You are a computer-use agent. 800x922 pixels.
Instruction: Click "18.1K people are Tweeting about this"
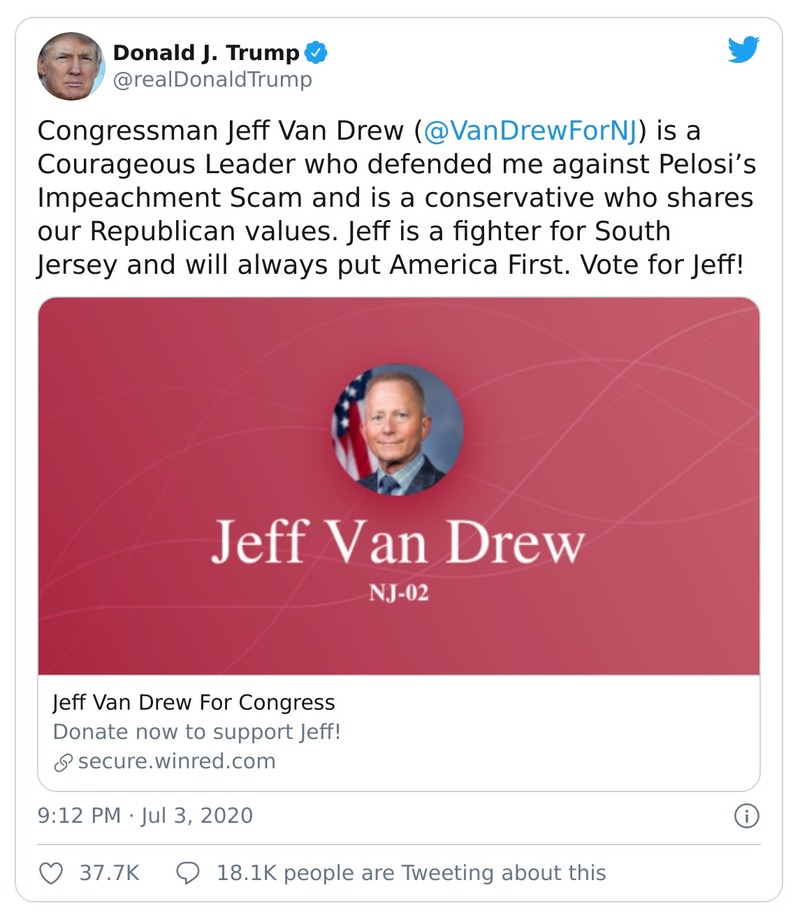tap(411, 873)
